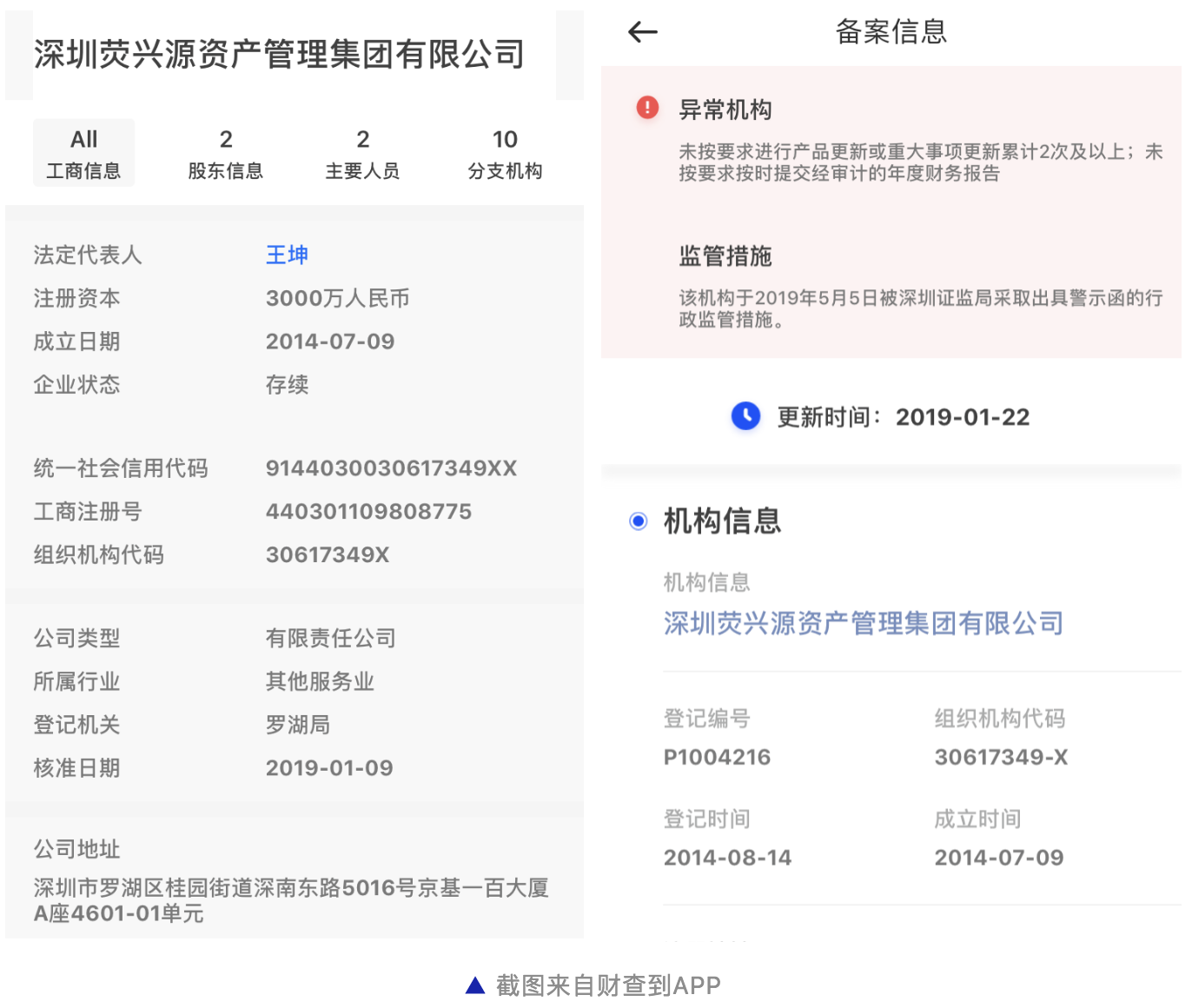Screen dimensions: 1192x1008
Task: Click the red warning exclamation icon
Action: (x=647, y=107)
